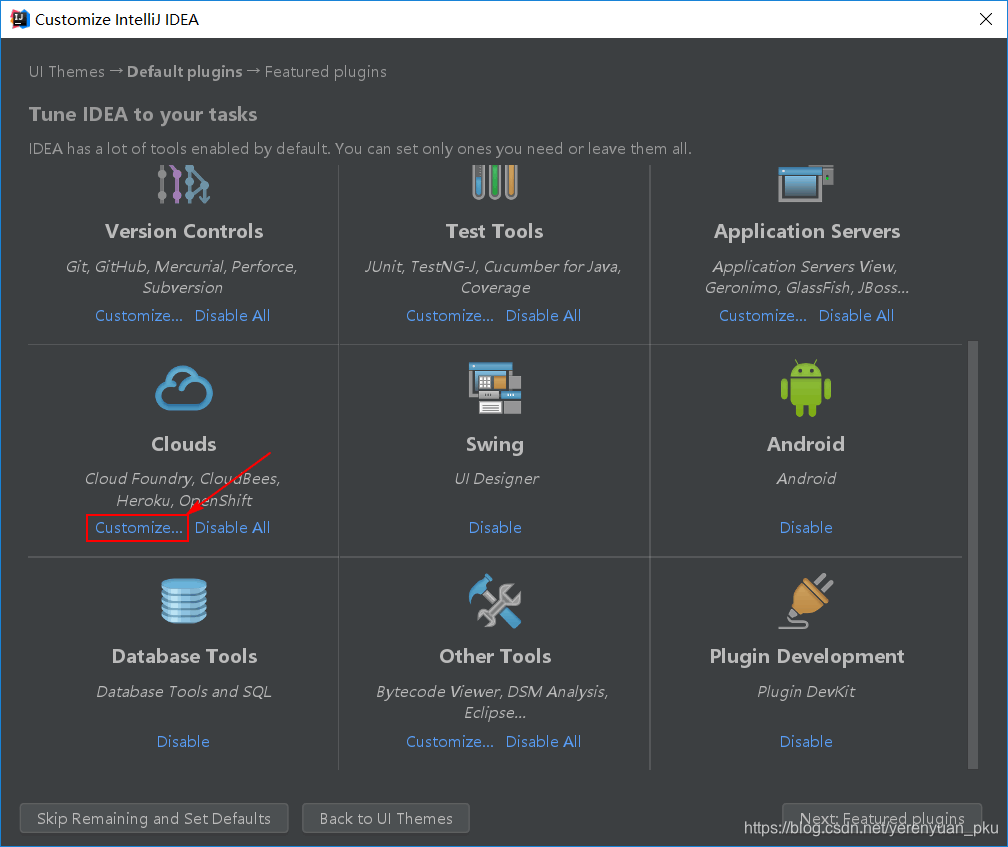Close the Customize IntelliJ IDEA dialog
The width and height of the screenshot is (1008, 847).
tap(986, 19)
